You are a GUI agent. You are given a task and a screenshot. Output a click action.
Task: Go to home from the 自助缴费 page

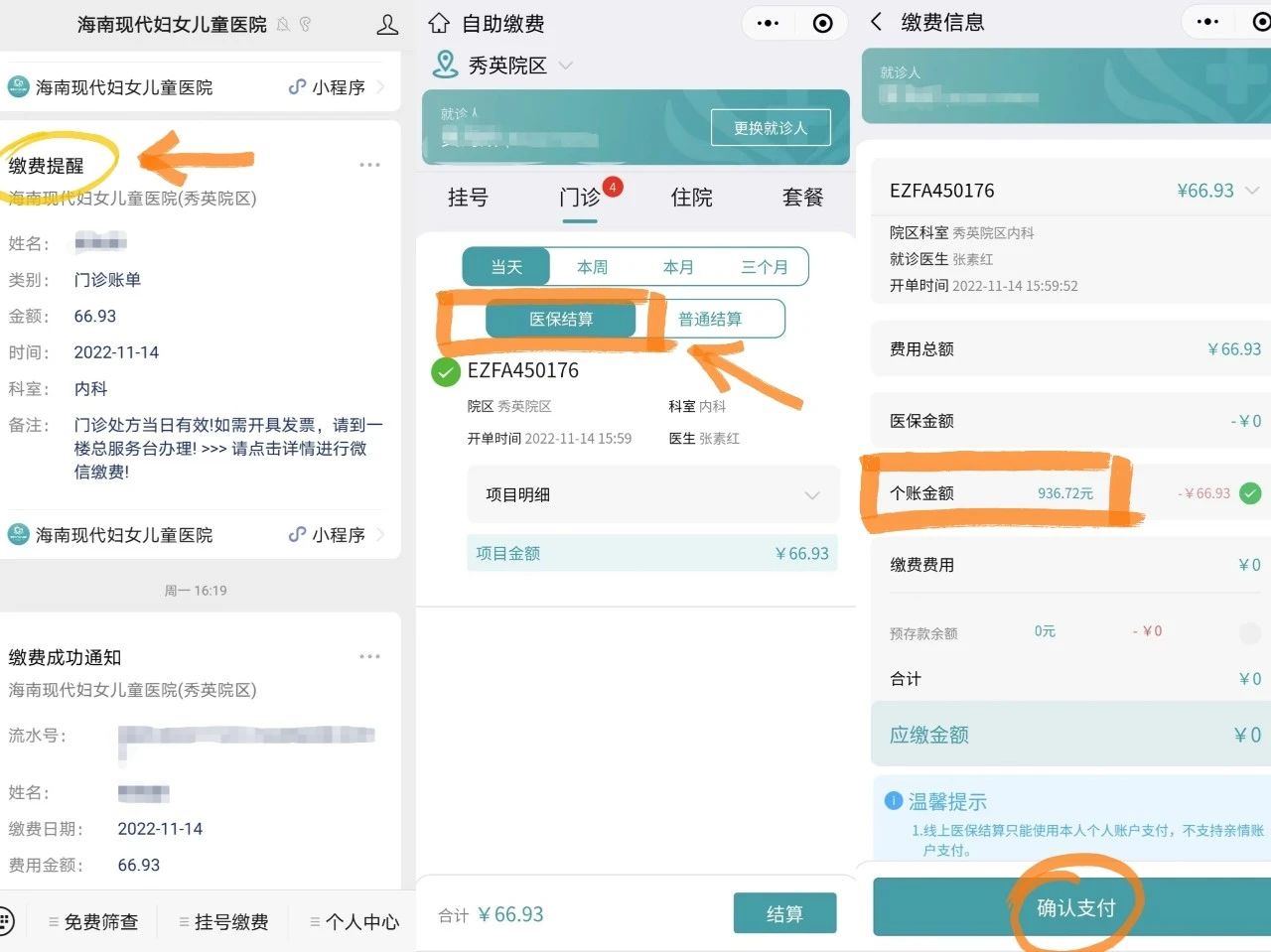click(x=439, y=24)
